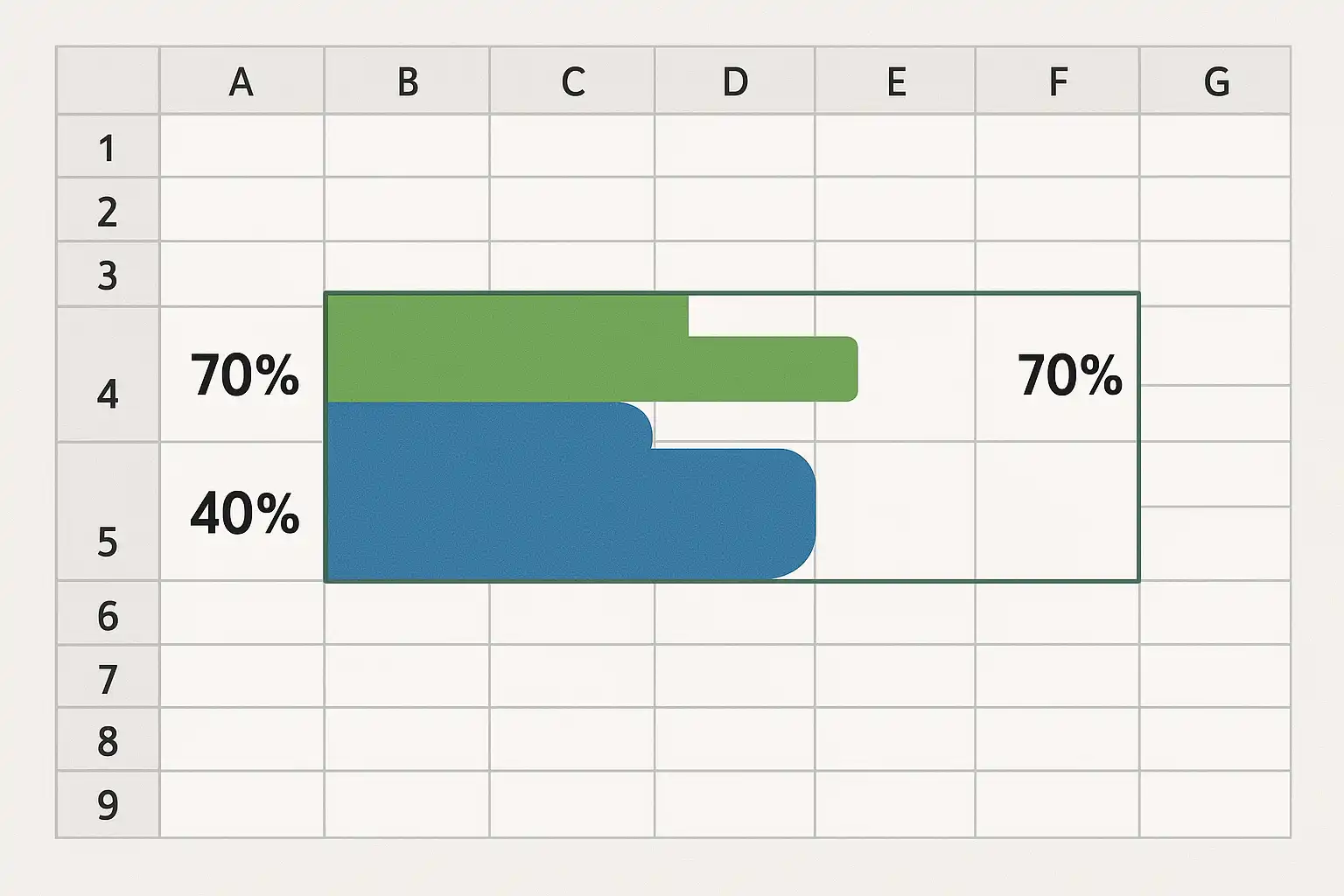Select column A header

coord(241,81)
